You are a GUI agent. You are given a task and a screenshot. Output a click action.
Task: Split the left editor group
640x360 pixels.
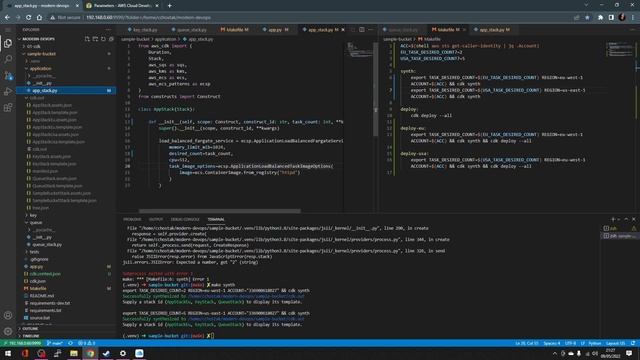click(362, 29)
